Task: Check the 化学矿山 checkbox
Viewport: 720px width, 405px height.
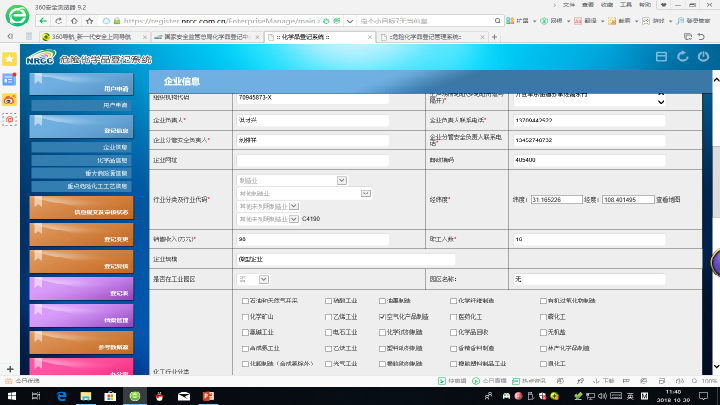Action: 246,315
